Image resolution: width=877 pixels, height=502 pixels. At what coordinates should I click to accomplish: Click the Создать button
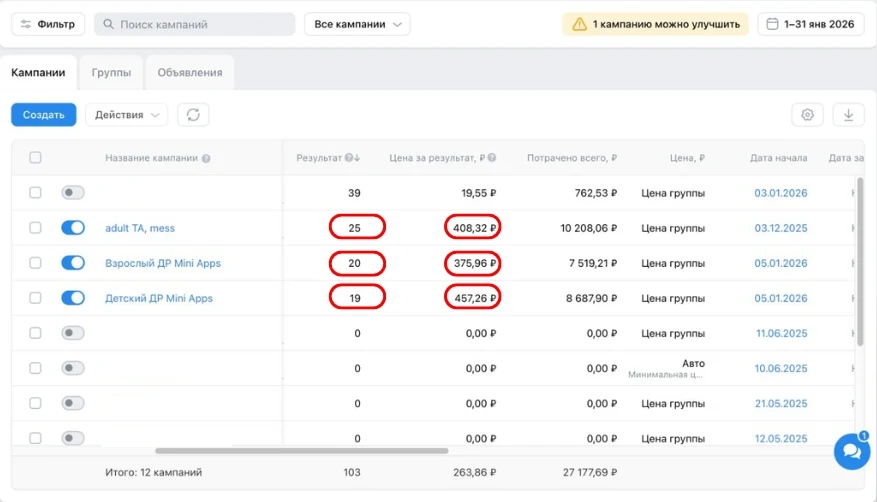pos(44,115)
